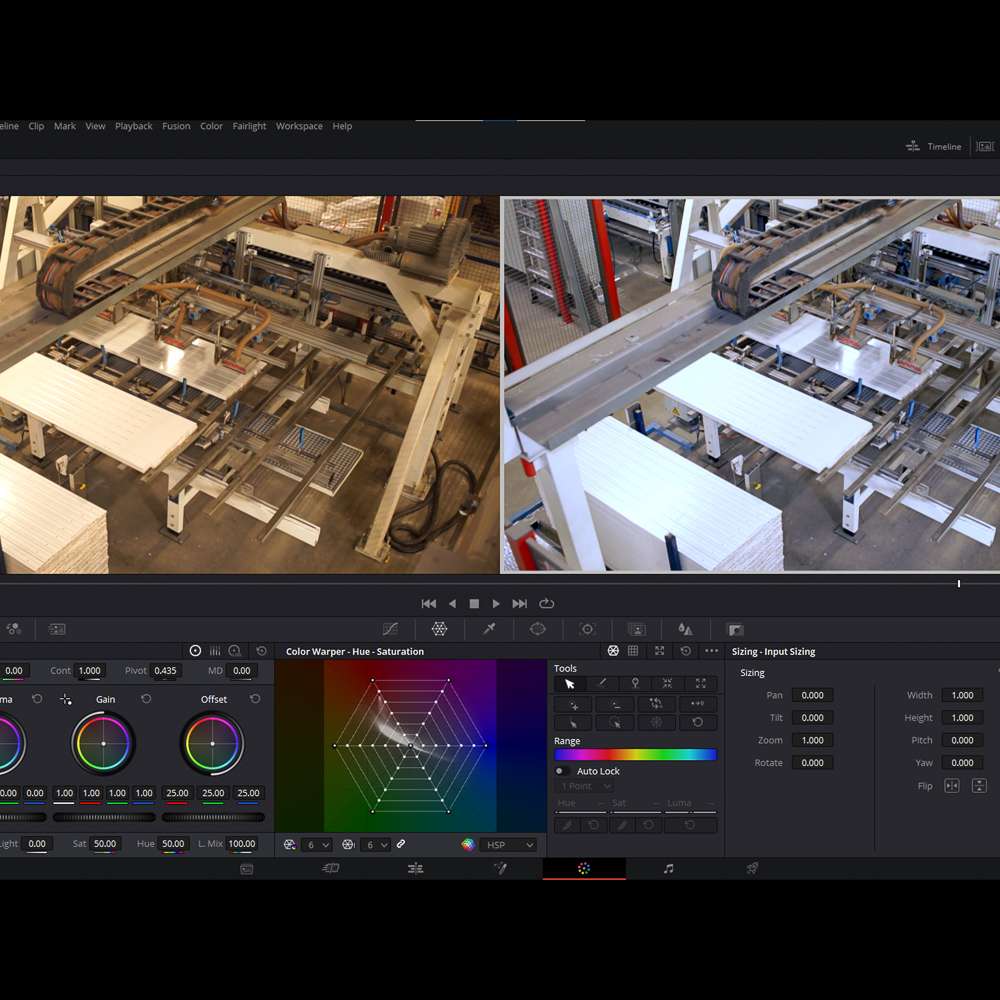The image size is (1000, 1000).
Task: Flip image horizontally in Sizing
Action: 952,786
